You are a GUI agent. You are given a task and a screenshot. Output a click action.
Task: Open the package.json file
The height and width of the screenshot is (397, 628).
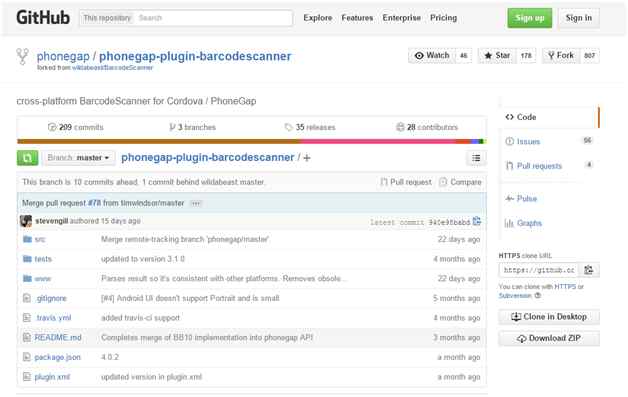57,357
